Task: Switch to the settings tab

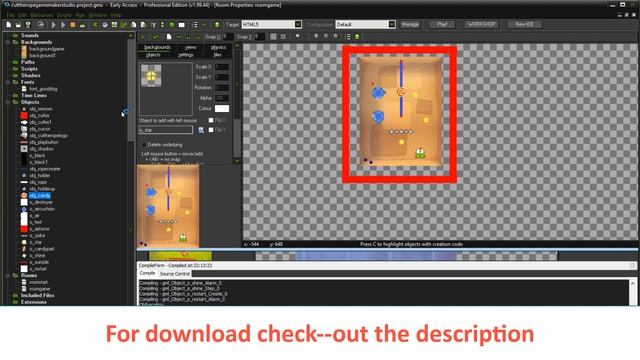Action: 186,55
